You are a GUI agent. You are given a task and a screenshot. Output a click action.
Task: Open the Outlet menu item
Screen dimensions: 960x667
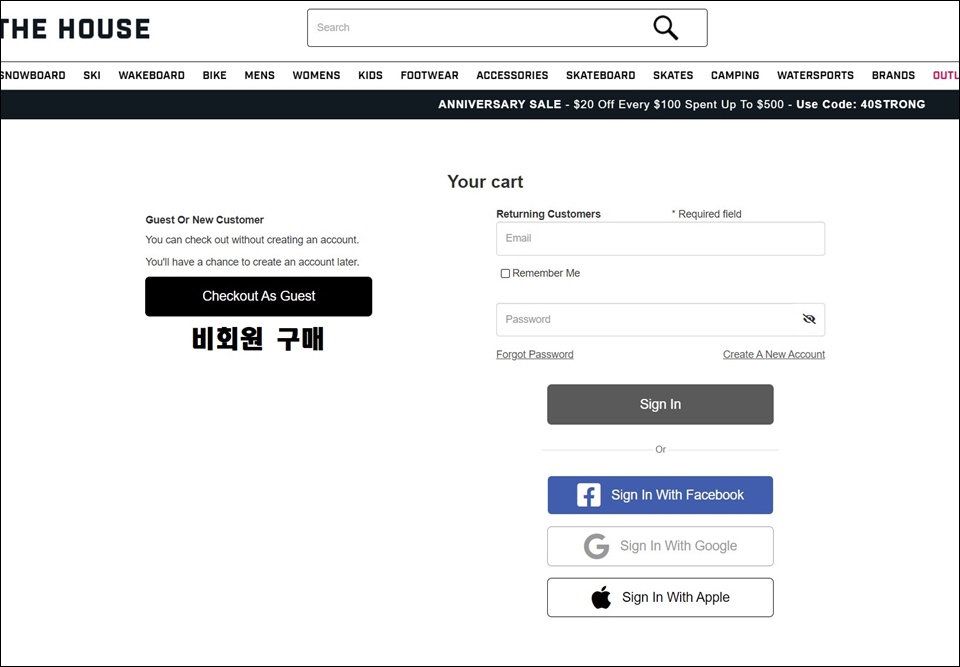tap(946, 75)
